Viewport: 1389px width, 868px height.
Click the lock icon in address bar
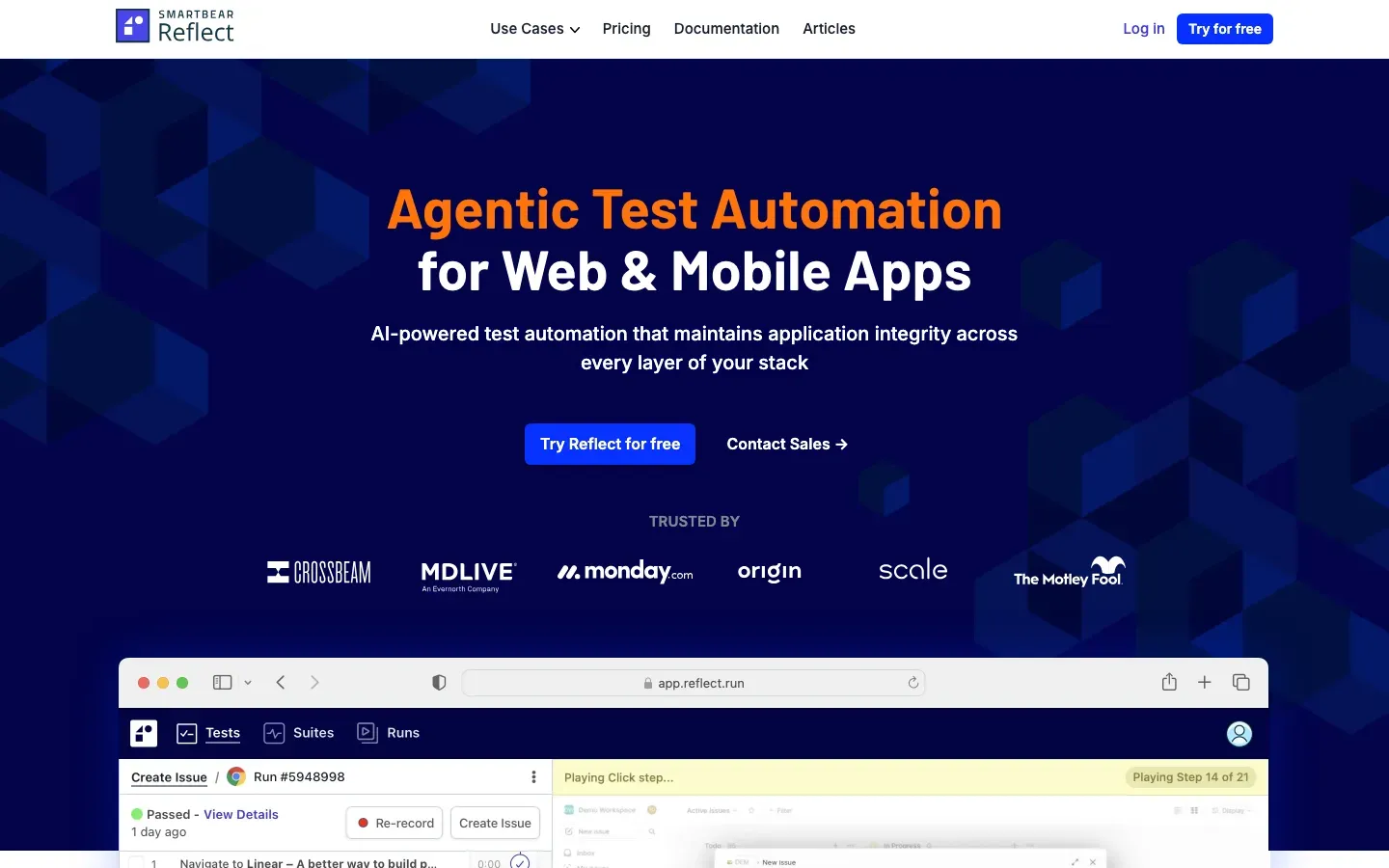click(648, 683)
